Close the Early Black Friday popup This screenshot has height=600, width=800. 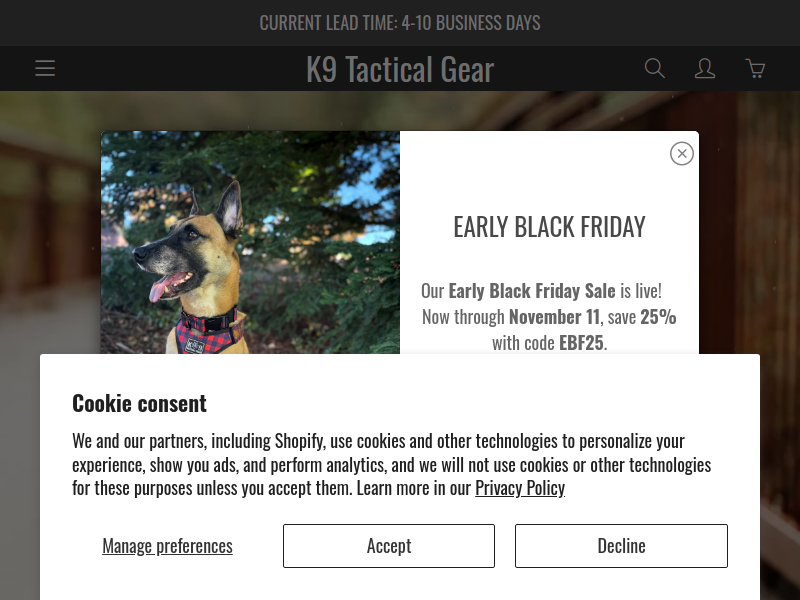tap(682, 154)
